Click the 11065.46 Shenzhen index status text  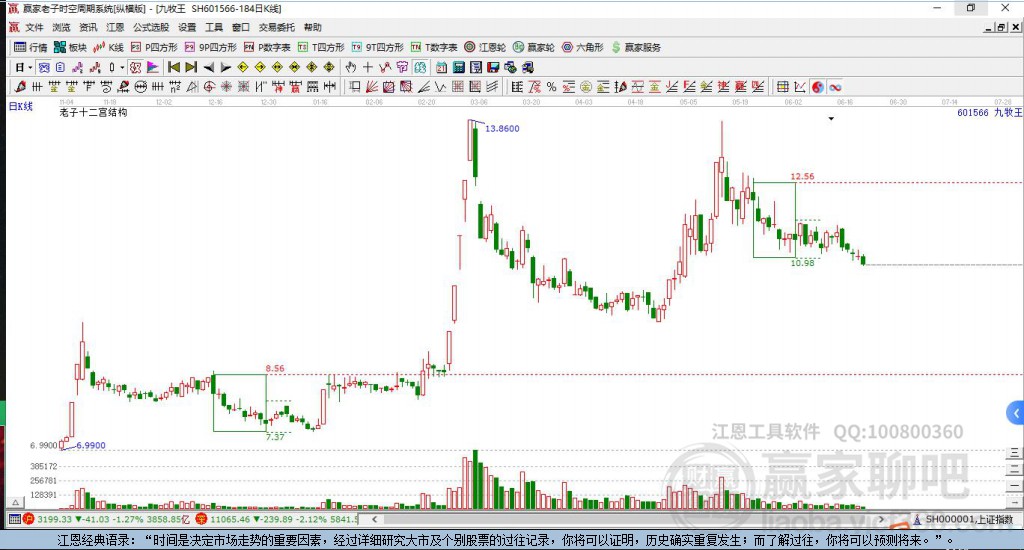point(232,519)
